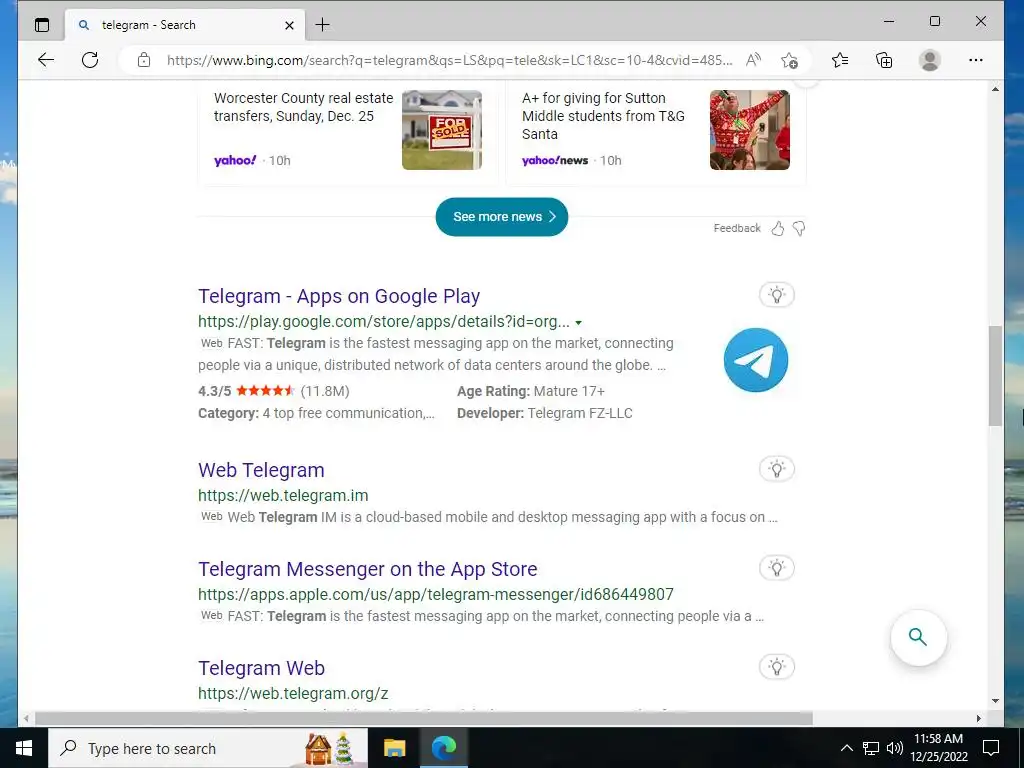
Task: Open the tab actions menu icon
Action: pyautogui.click(x=42, y=25)
